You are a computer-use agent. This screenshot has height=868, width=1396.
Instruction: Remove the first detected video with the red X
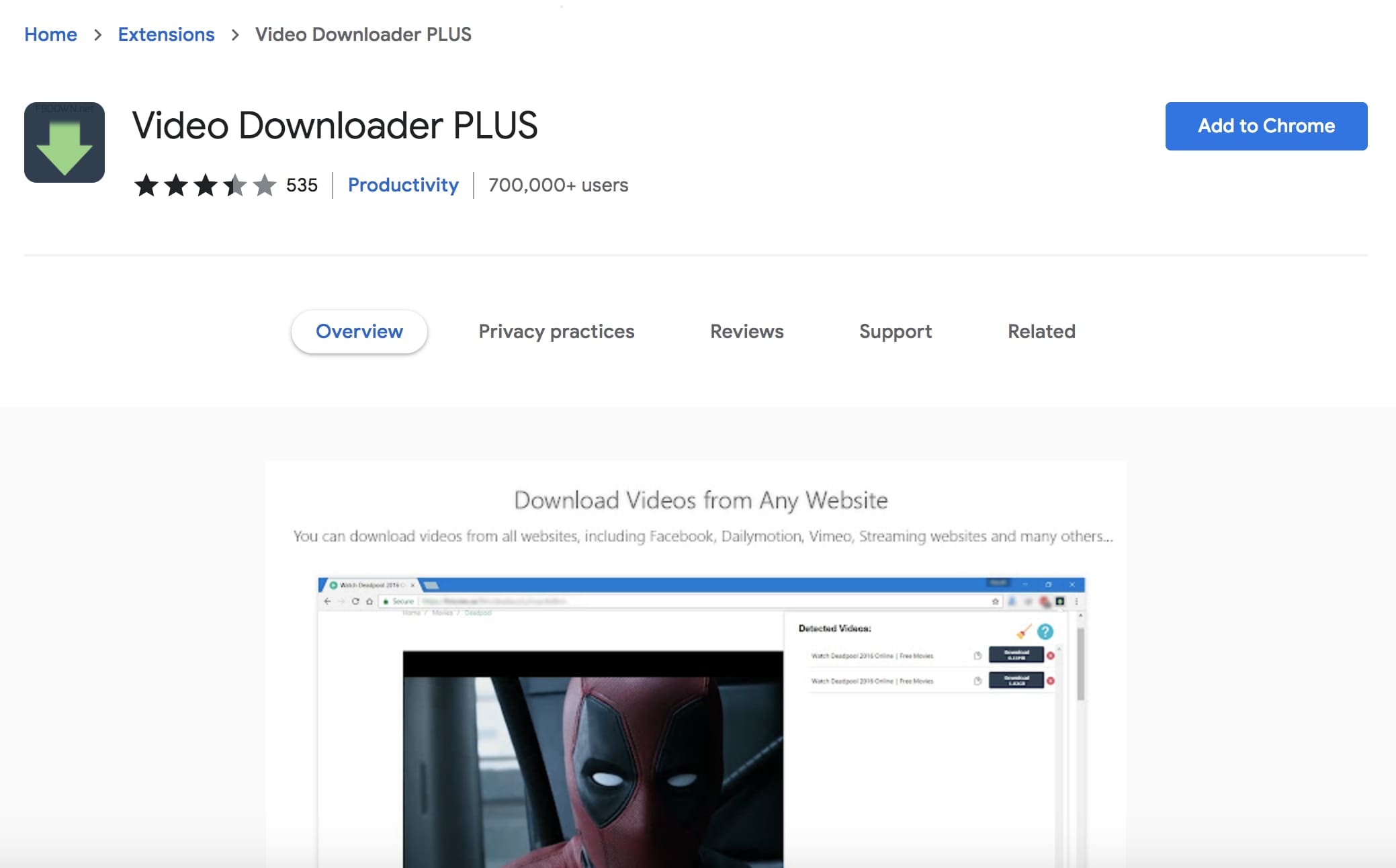click(x=1050, y=656)
